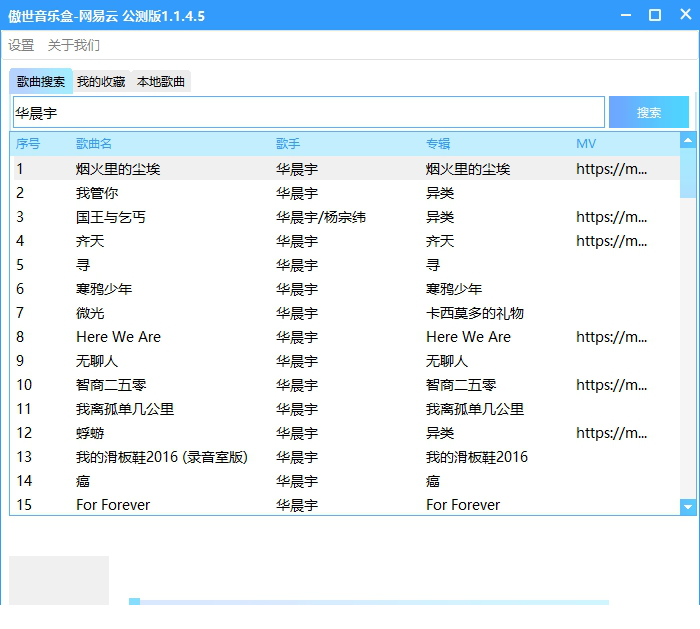Select the song 烟火里的尘埃 in row 1

pos(118,169)
